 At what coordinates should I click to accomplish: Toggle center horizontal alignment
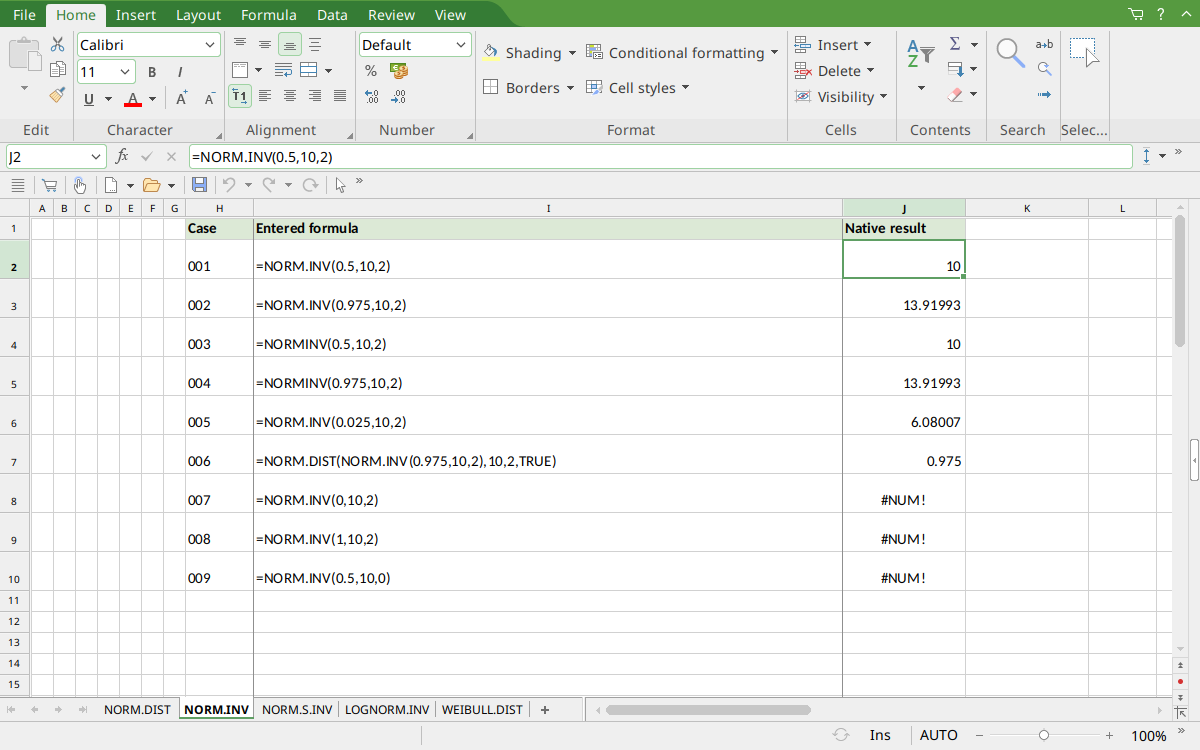click(x=290, y=96)
